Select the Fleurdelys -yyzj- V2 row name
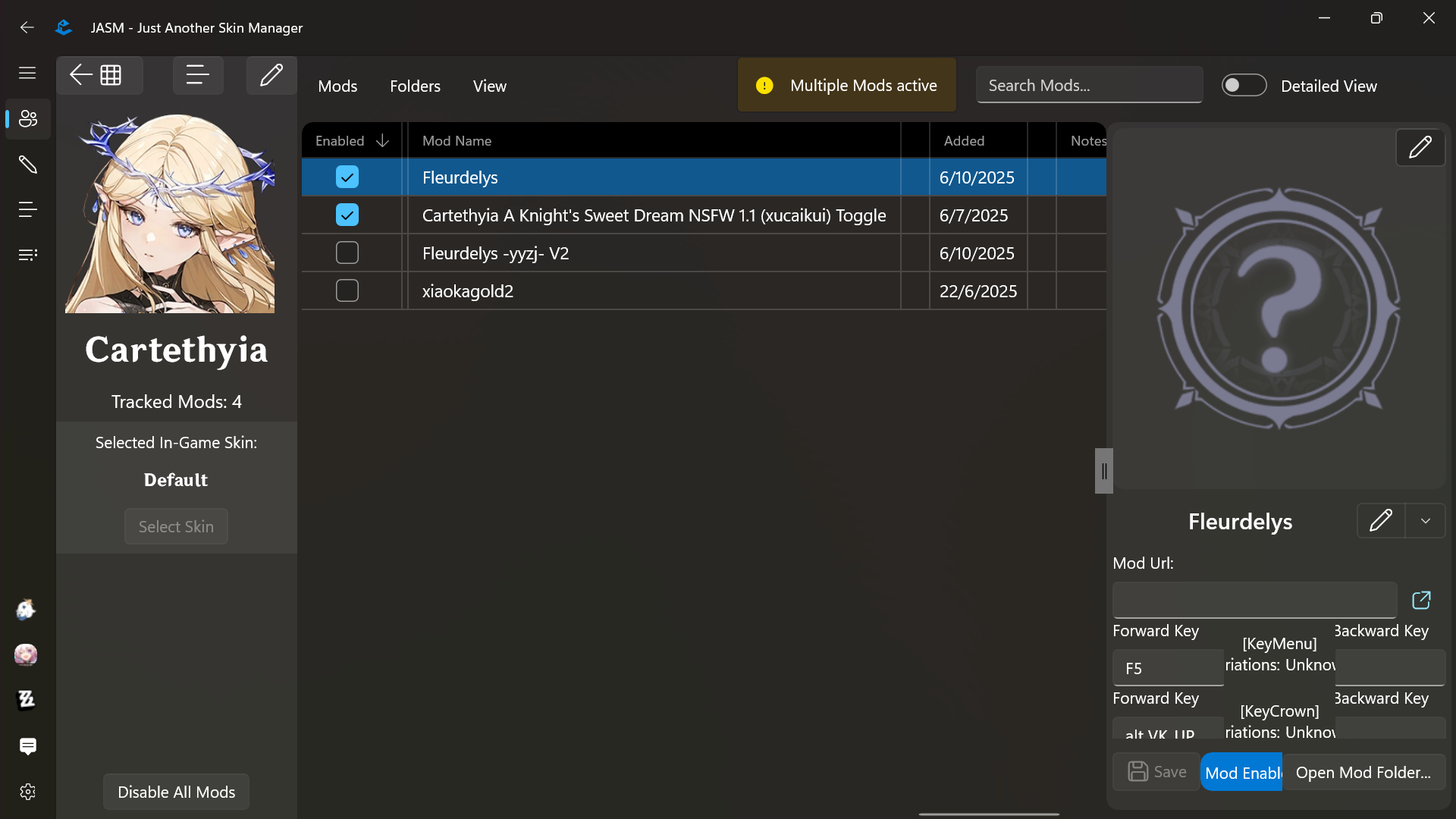 point(495,253)
